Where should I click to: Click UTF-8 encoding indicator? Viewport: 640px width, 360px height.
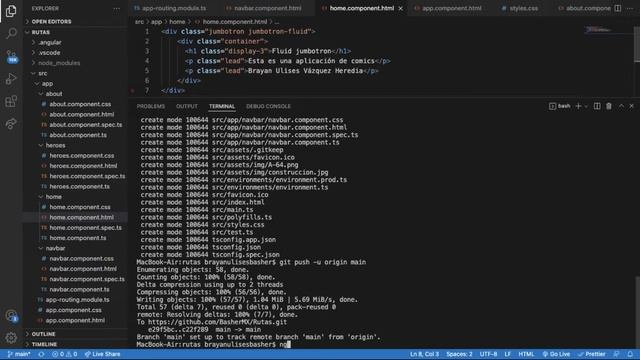(x=488, y=354)
